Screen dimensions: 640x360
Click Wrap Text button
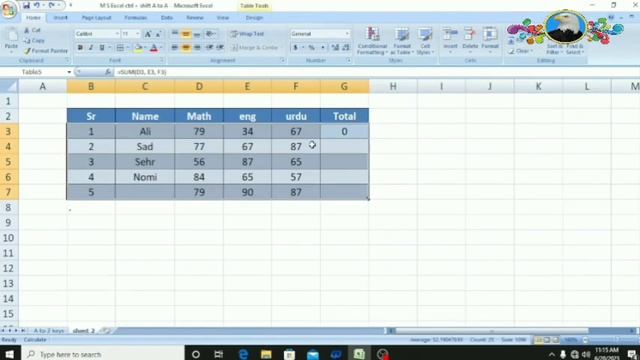click(x=247, y=34)
